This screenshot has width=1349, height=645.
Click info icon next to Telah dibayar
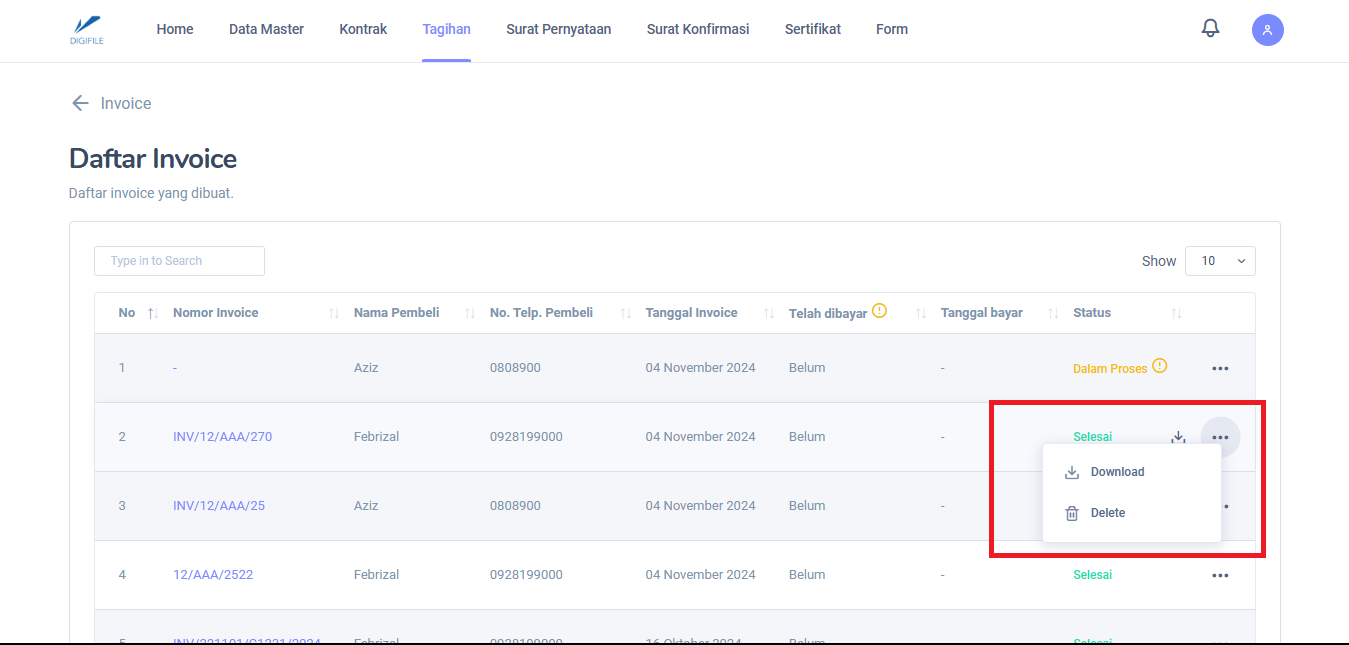(879, 311)
